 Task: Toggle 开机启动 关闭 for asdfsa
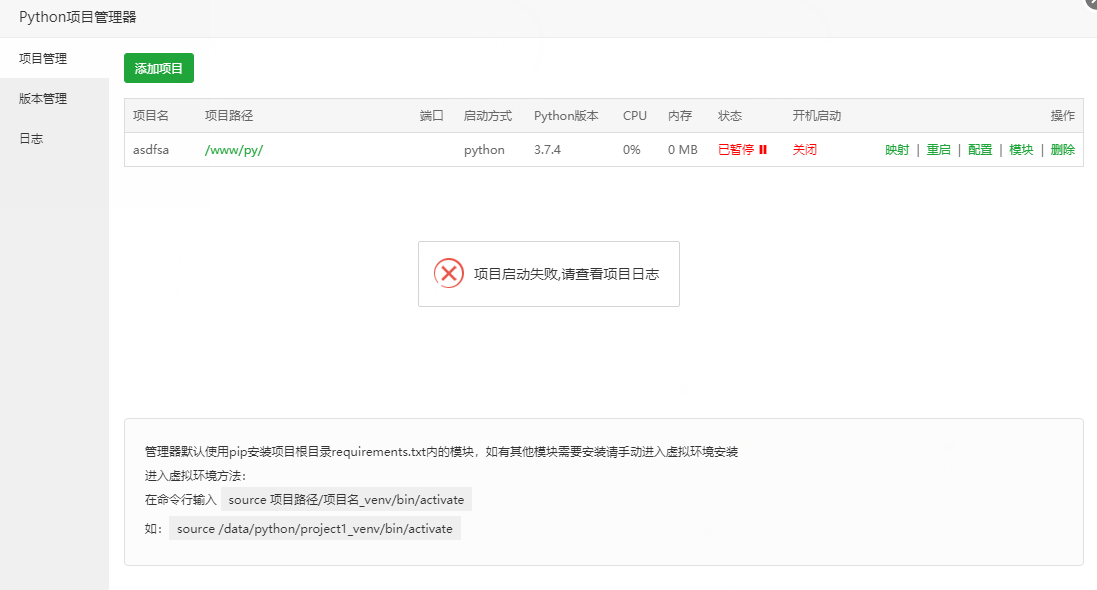tap(805, 150)
